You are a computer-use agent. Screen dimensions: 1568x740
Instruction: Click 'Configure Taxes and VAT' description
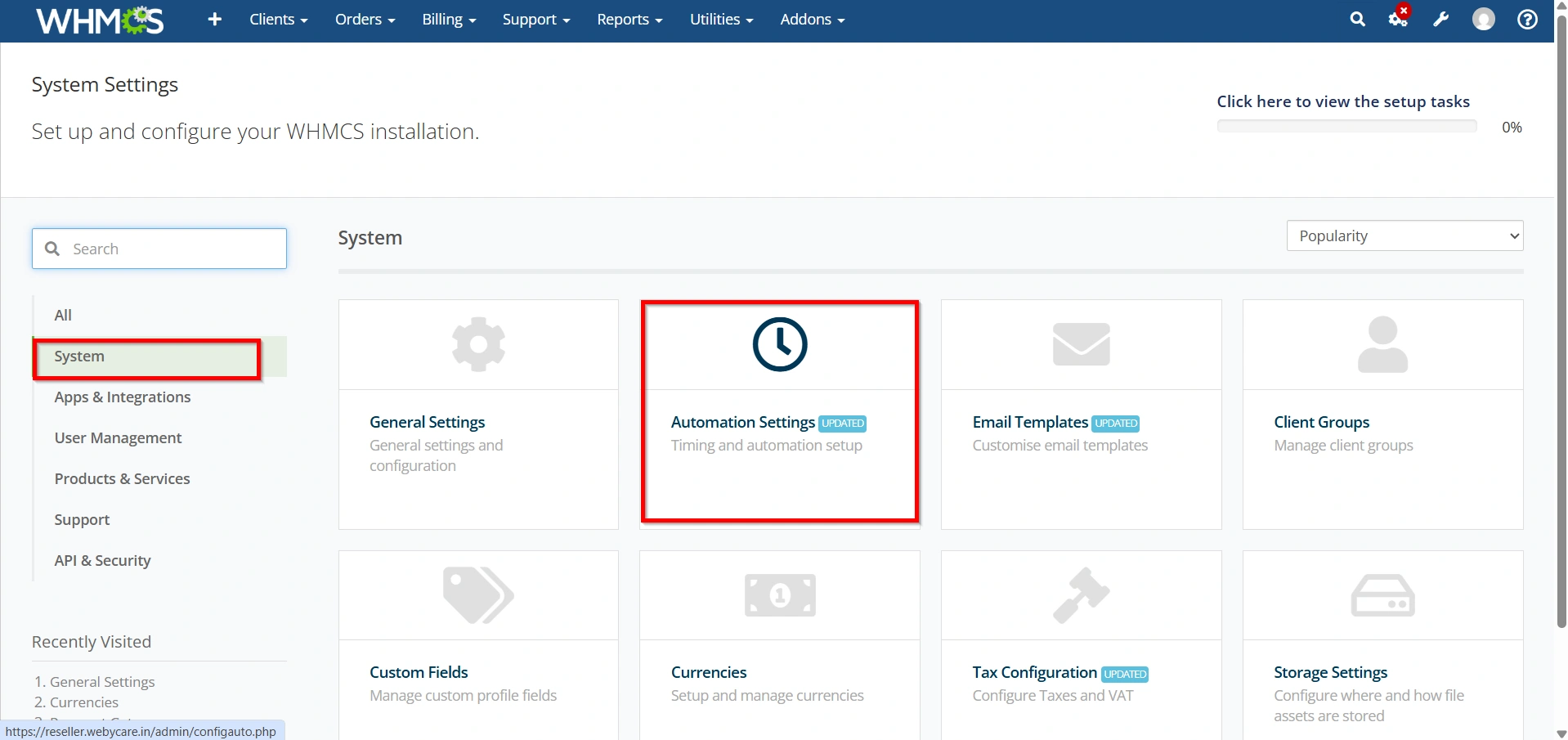click(1053, 696)
